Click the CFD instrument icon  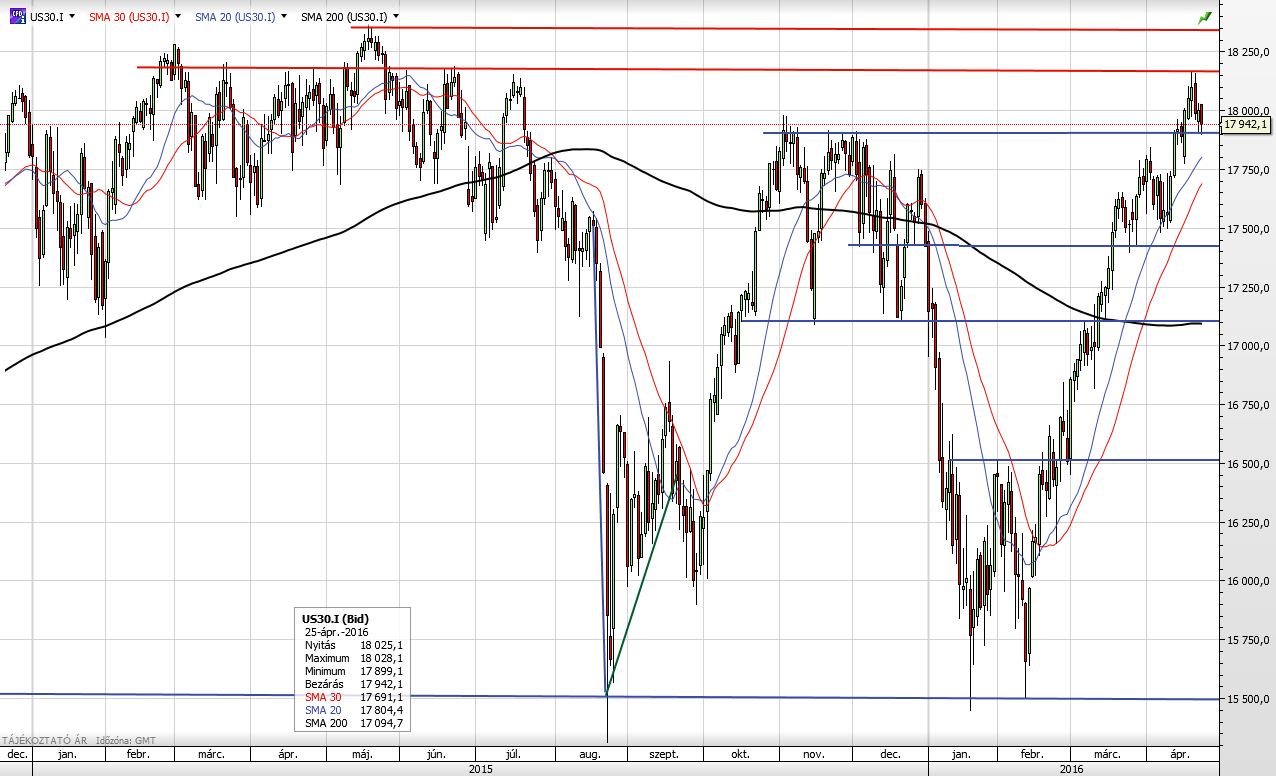pyautogui.click(x=17, y=16)
